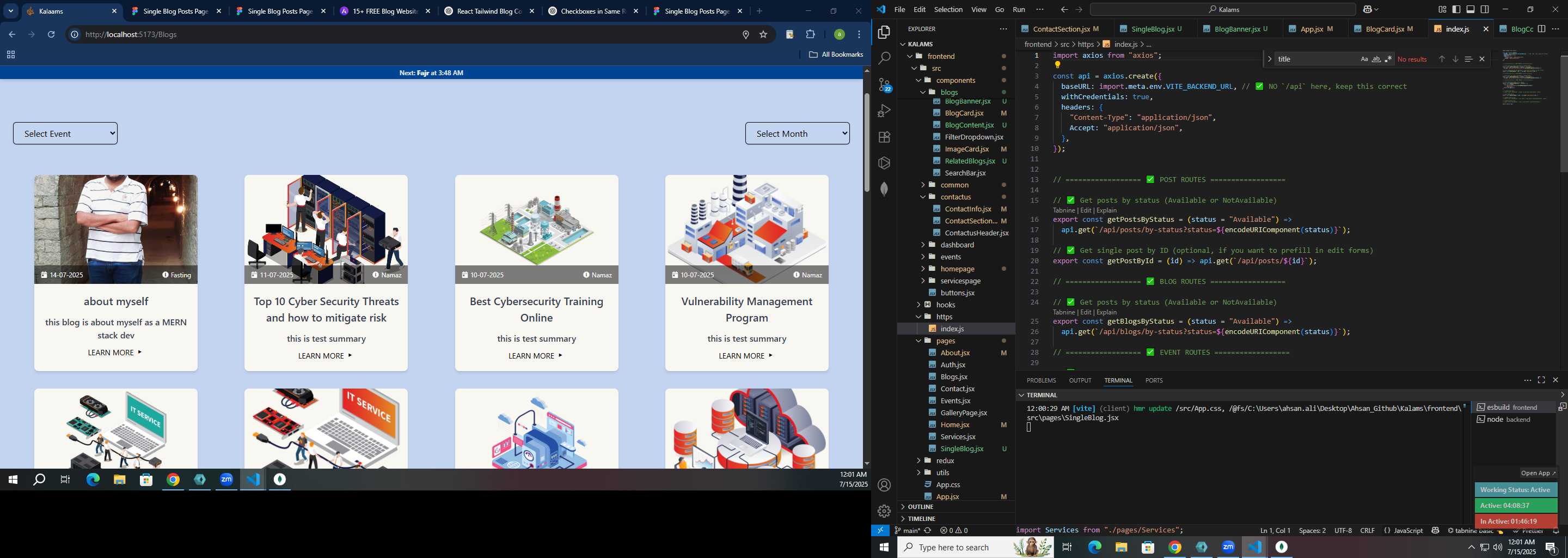Open the Explorer view in the activity bar
The width and height of the screenshot is (1568, 558).
point(884,32)
